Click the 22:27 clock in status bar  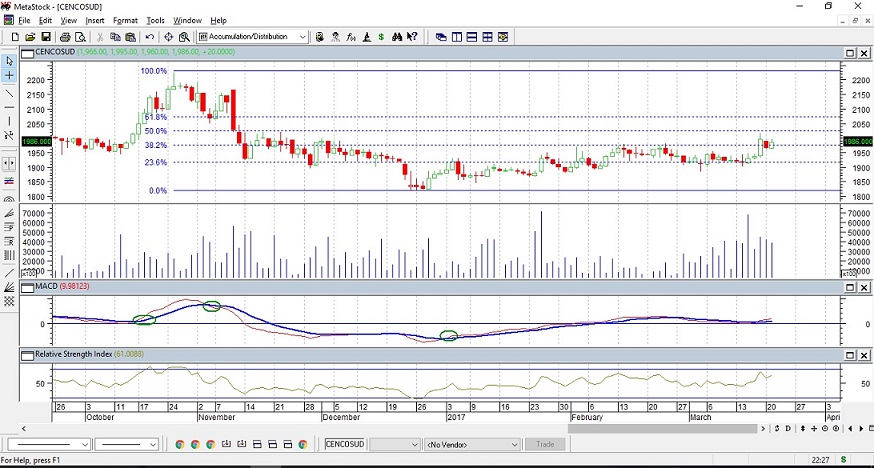click(x=820, y=460)
